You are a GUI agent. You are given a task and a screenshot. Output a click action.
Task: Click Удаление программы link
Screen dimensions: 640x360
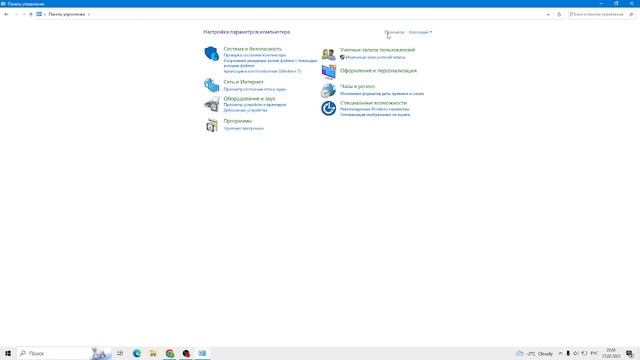244,129
